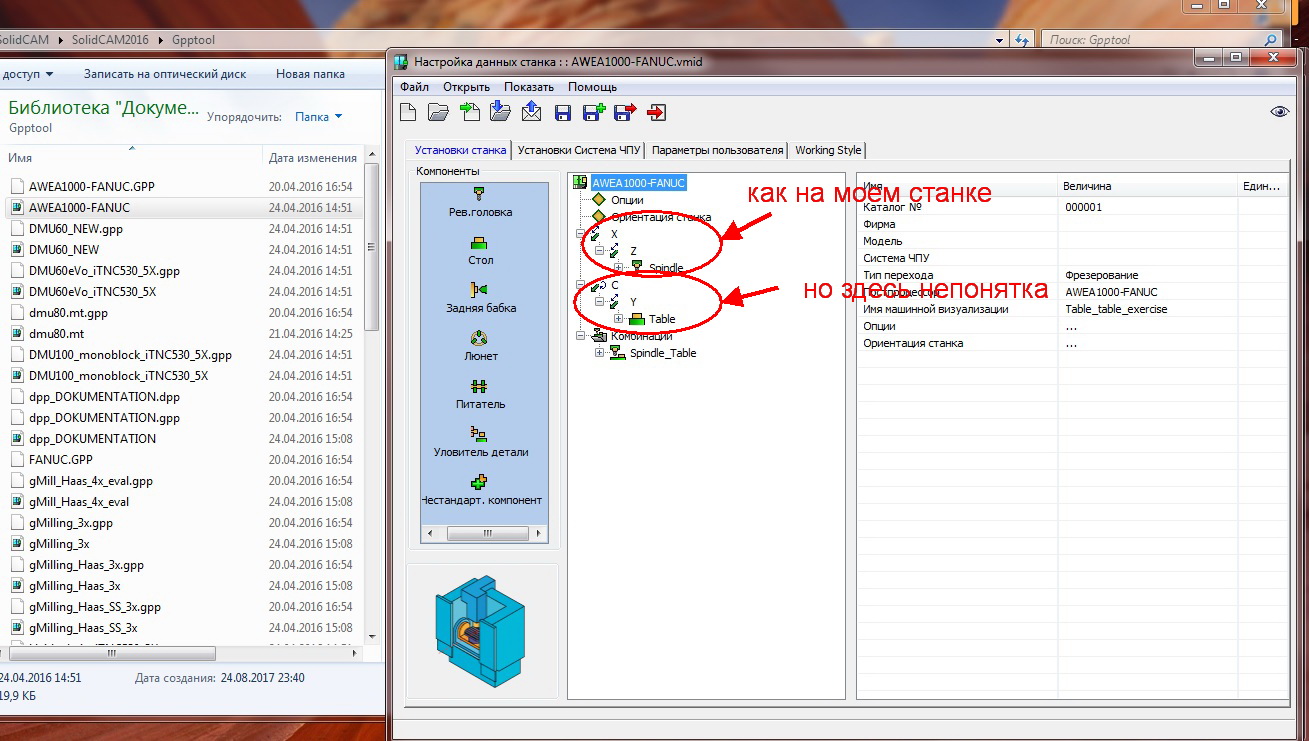Select the Уловитель детали component
This screenshot has height=741, width=1309.
479,443
